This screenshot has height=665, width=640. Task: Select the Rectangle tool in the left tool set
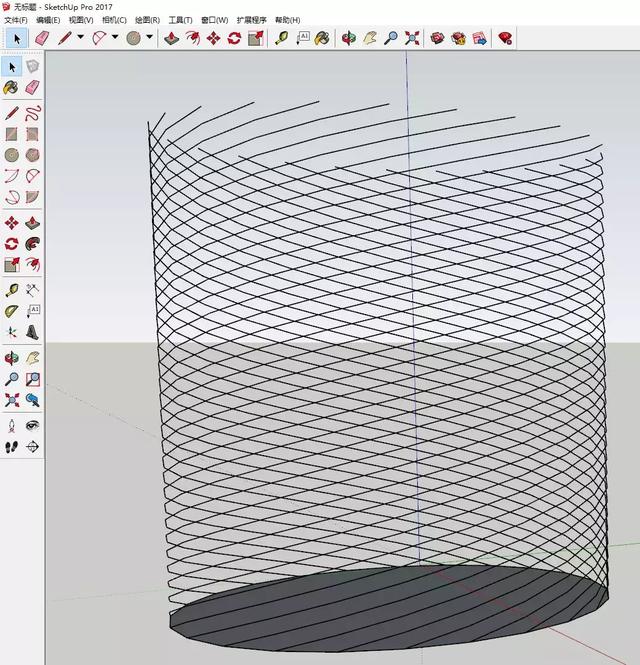tap(11, 134)
